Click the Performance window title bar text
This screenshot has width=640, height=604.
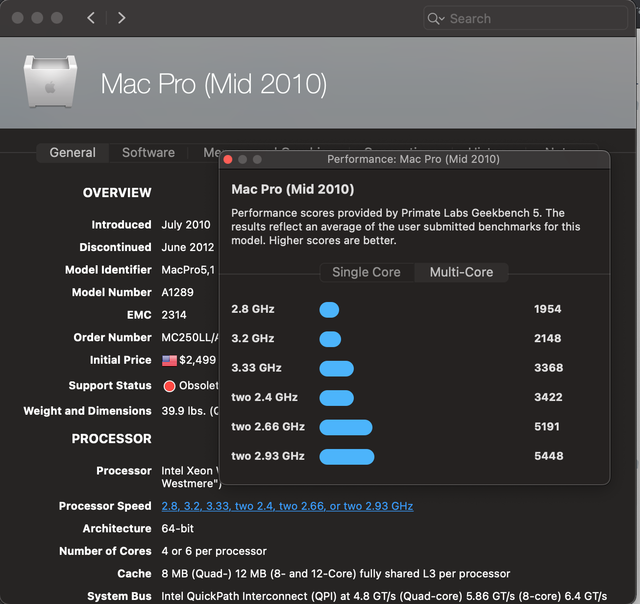[x=413, y=159]
